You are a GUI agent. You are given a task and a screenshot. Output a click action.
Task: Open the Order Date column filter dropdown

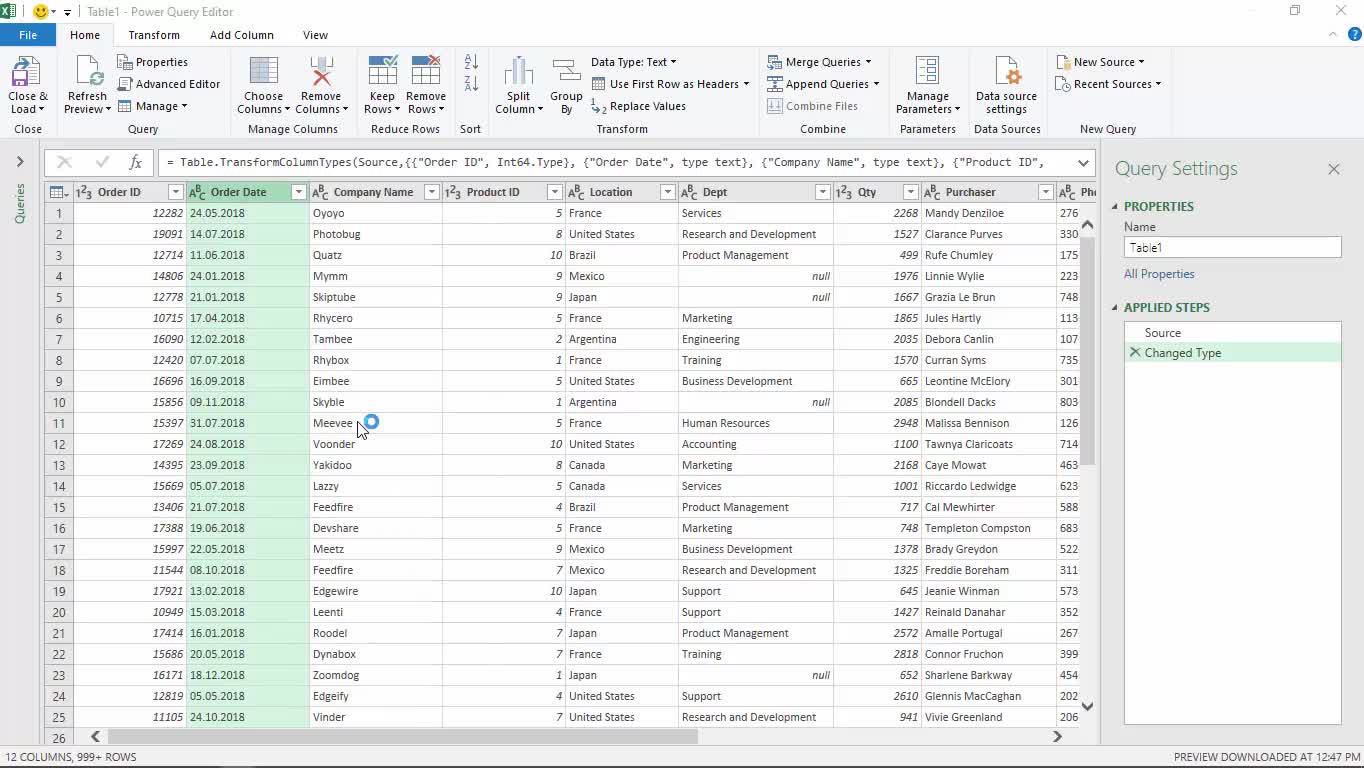point(298,192)
